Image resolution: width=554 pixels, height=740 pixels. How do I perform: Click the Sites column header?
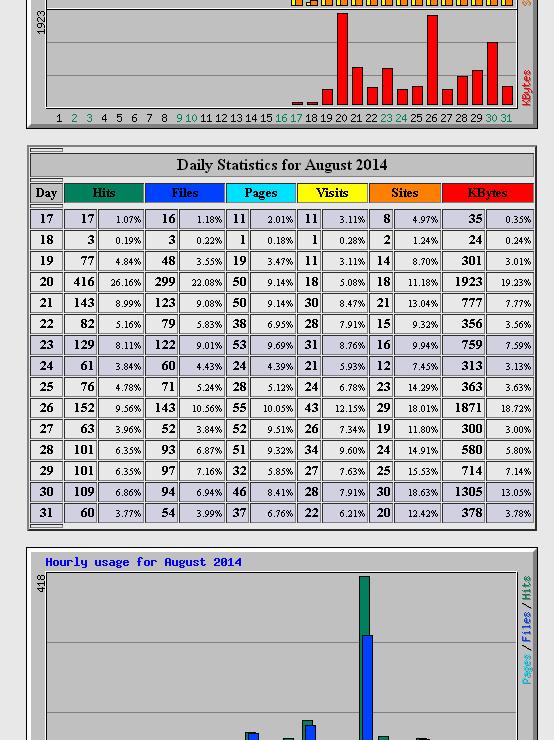coord(404,193)
